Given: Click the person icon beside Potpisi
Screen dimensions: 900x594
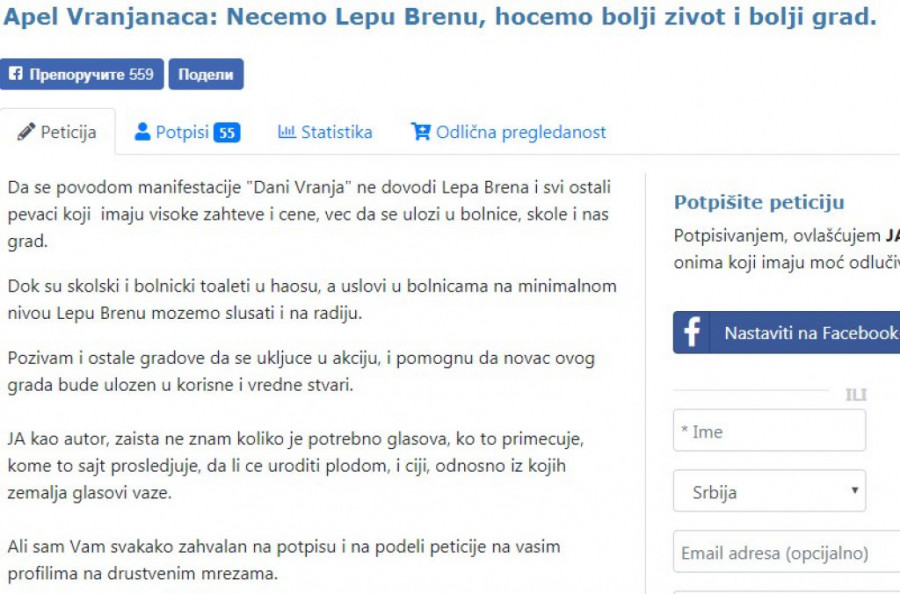Looking at the screenshot, I should 143,131.
